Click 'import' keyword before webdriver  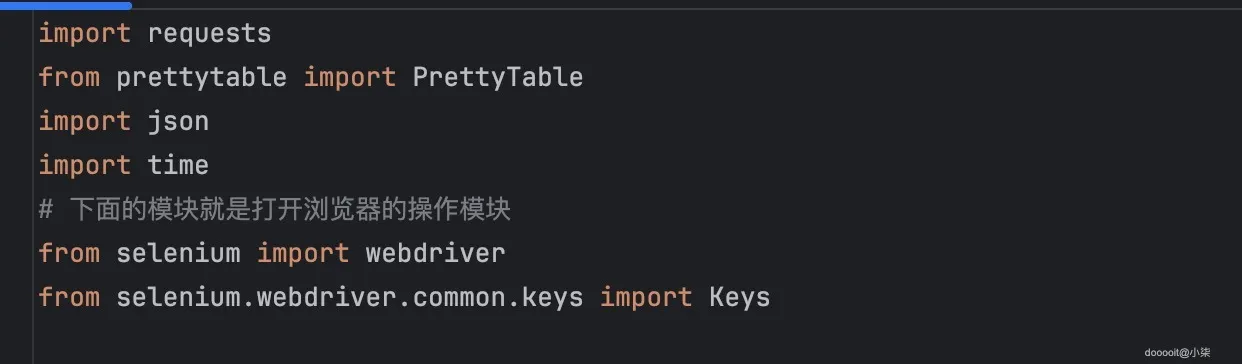click(x=303, y=253)
